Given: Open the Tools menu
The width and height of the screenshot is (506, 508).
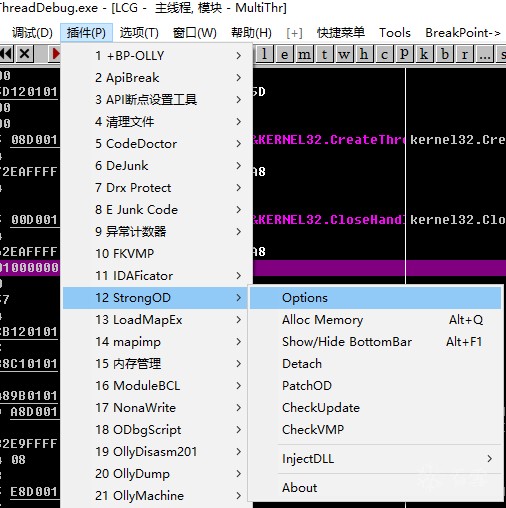Looking at the screenshot, I should click(x=395, y=33).
